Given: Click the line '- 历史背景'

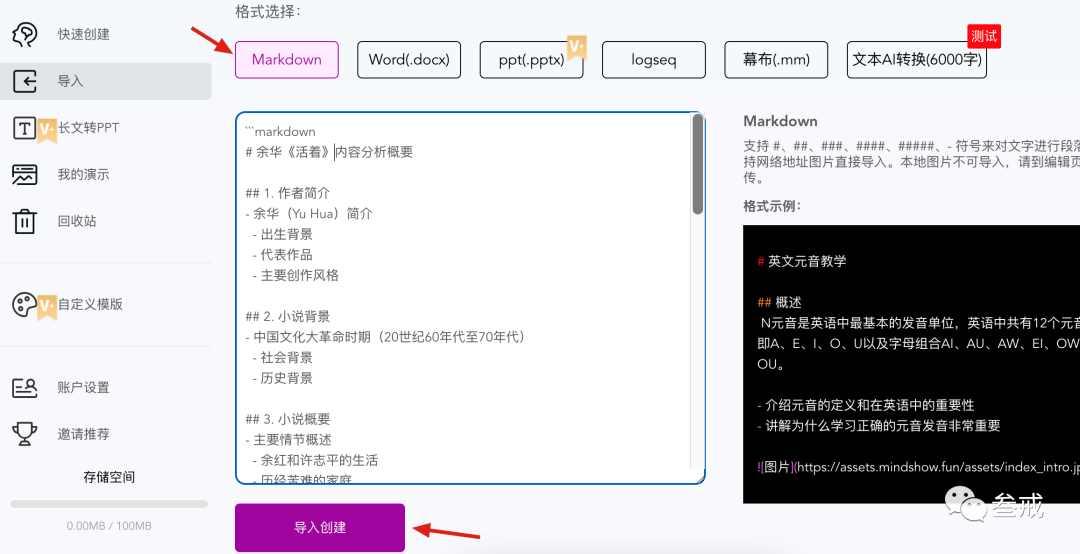Looking at the screenshot, I should tap(282, 378).
